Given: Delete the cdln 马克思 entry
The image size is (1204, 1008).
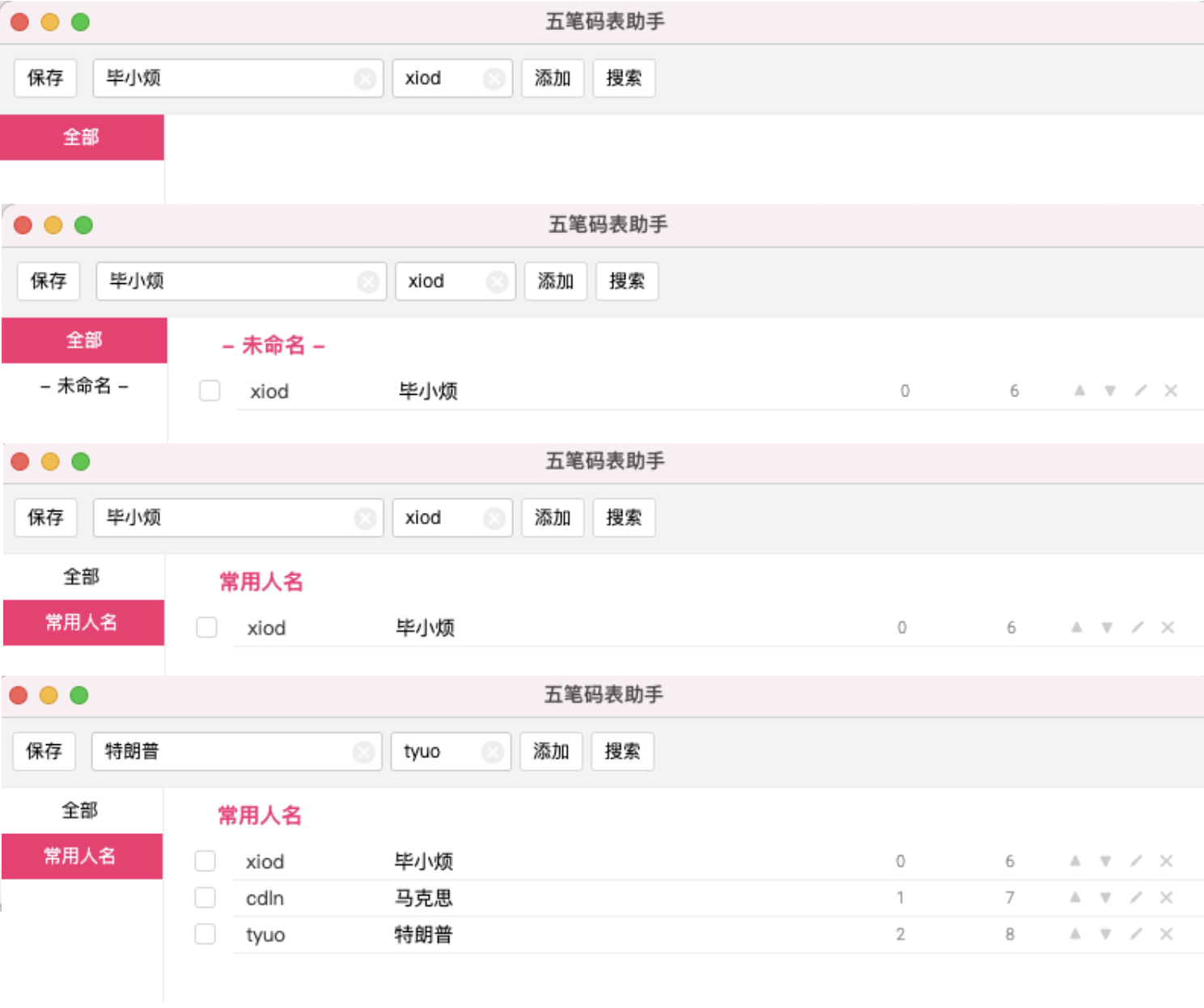Looking at the screenshot, I should tap(1166, 897).
